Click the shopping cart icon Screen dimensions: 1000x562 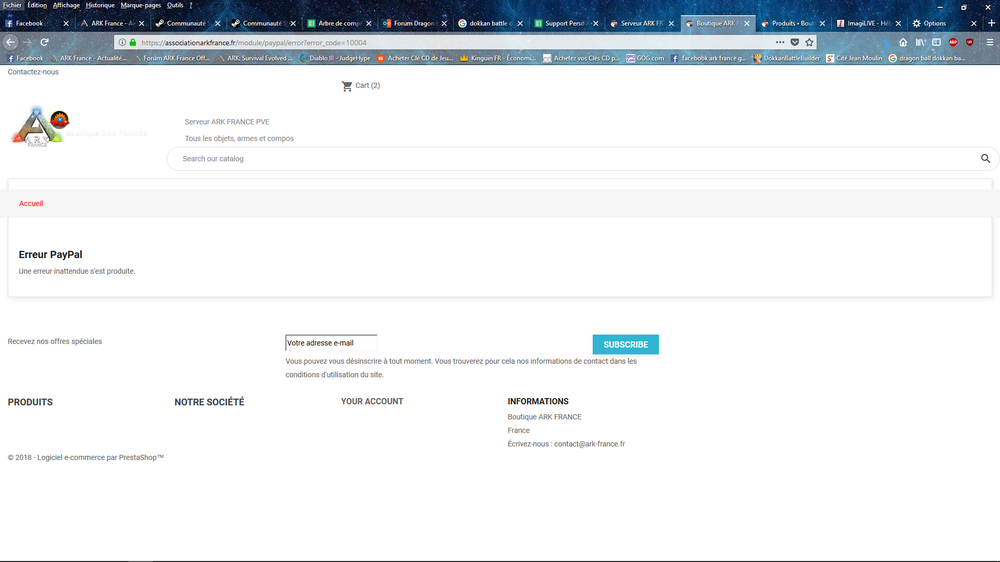(x=347, y=85)
